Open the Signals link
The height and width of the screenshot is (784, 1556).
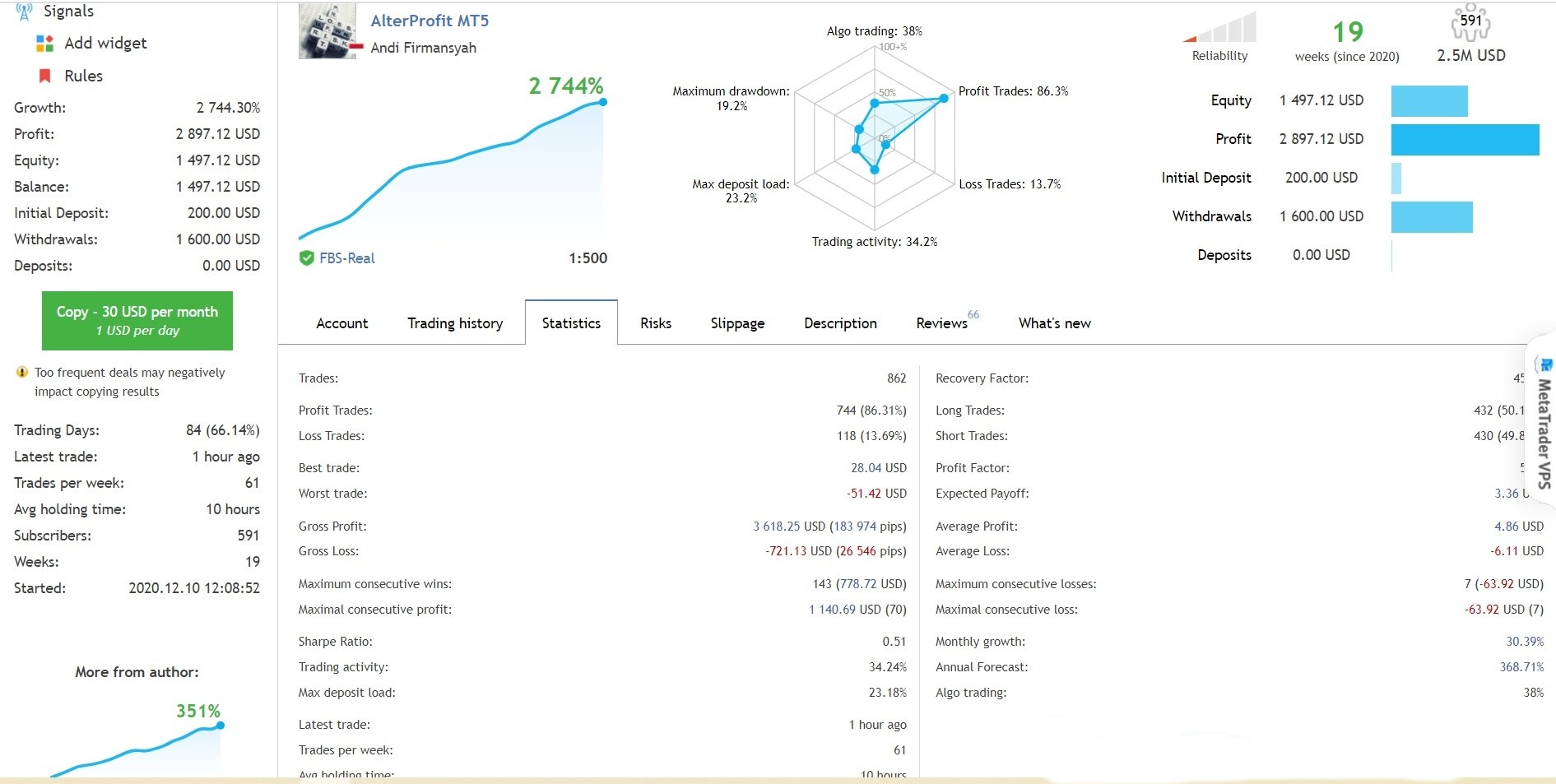(x=68, y=11)
